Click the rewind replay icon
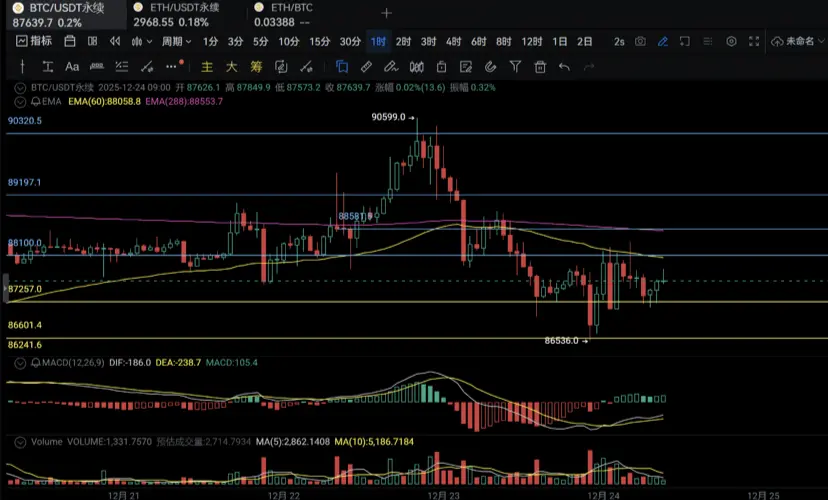The image size is (828, 500). [x=115, y=41]
